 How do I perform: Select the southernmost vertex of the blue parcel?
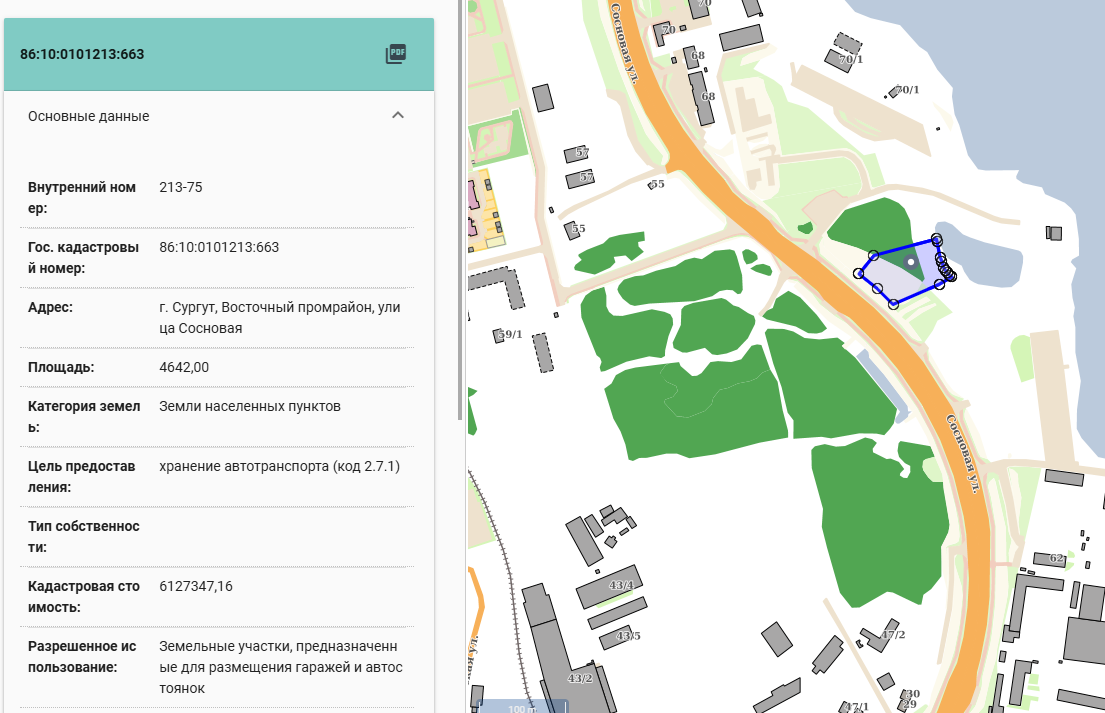tap(893, 304)
